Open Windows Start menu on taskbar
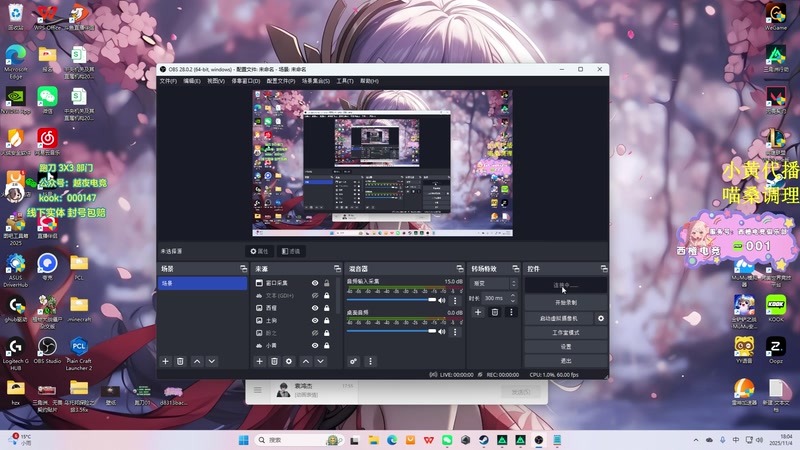800x450 pixels. click(244, 440)
